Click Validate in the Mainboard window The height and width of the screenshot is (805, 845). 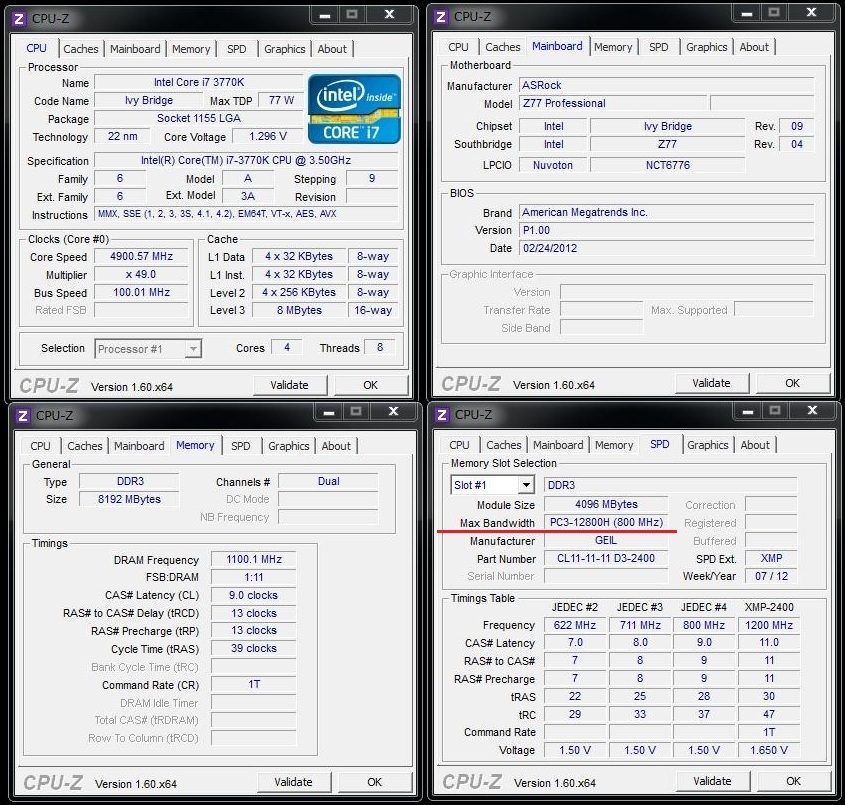711,383
